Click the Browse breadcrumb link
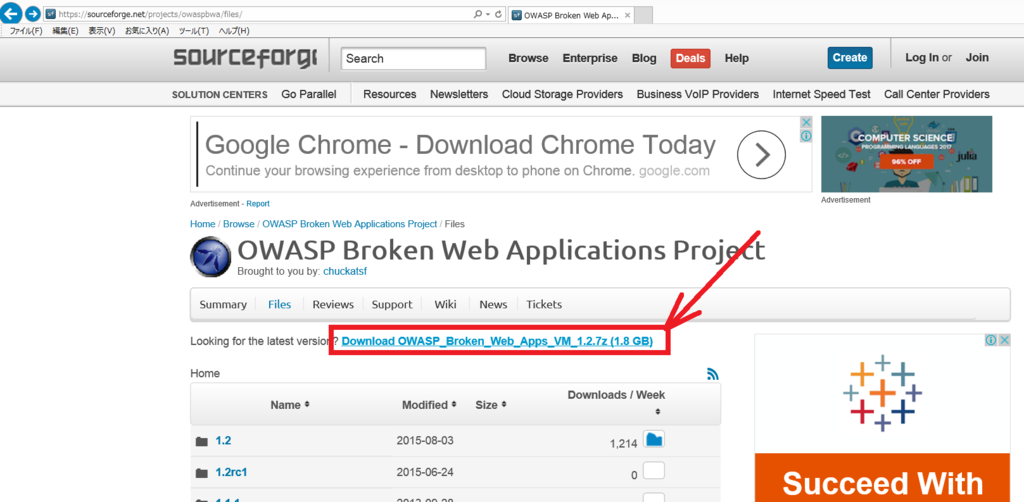The height and width of the screenshot is (502, 1024). (239, 224)
